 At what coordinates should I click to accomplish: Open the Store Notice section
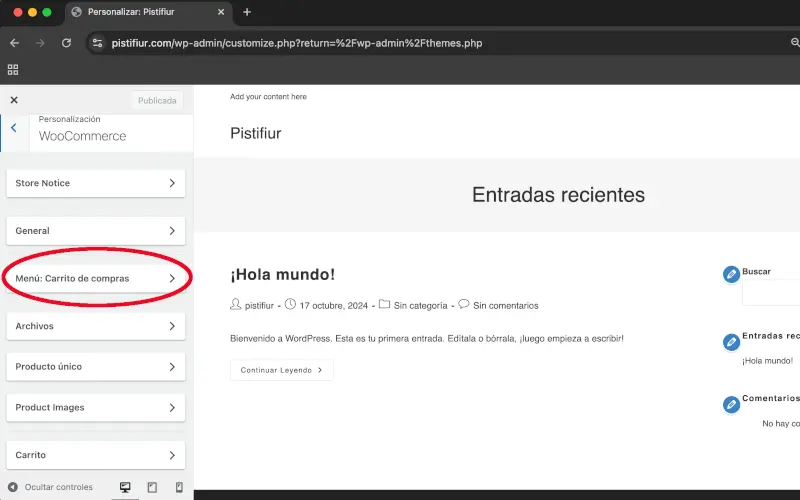[x=96, y=183]
